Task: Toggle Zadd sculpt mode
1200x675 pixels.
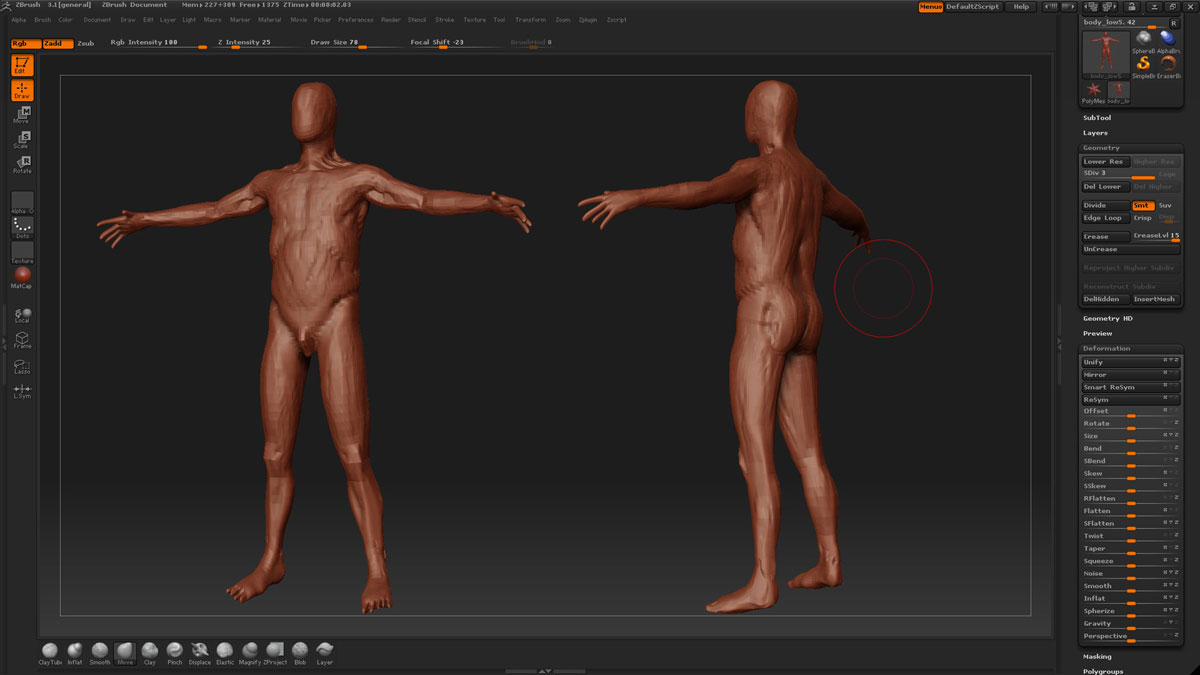Action: [x=57, y=43]
